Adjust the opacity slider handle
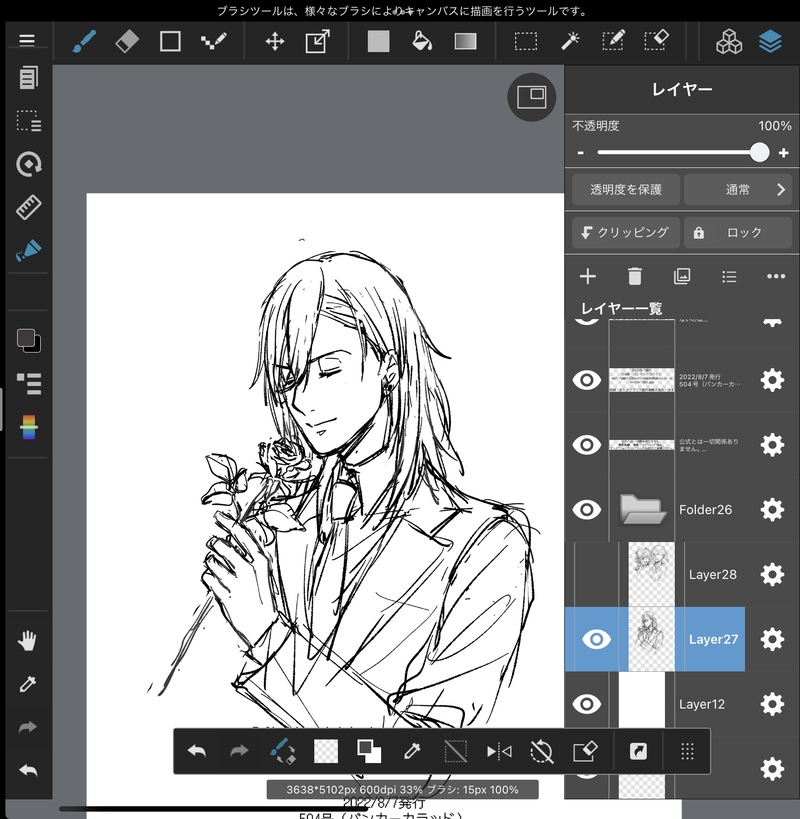 coord(759,153)
